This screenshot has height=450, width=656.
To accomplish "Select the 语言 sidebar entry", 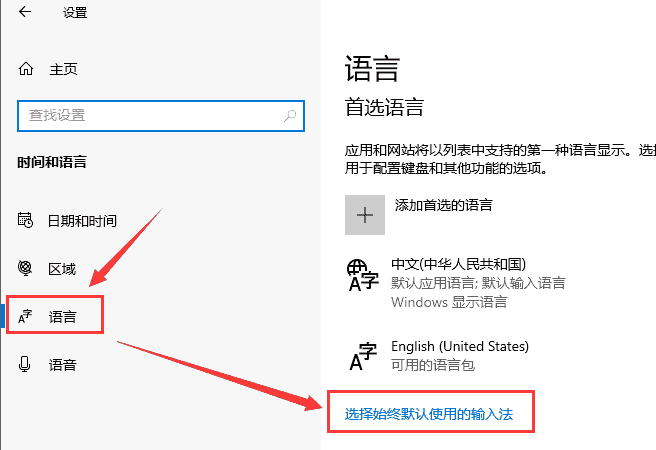I will 62,317.
